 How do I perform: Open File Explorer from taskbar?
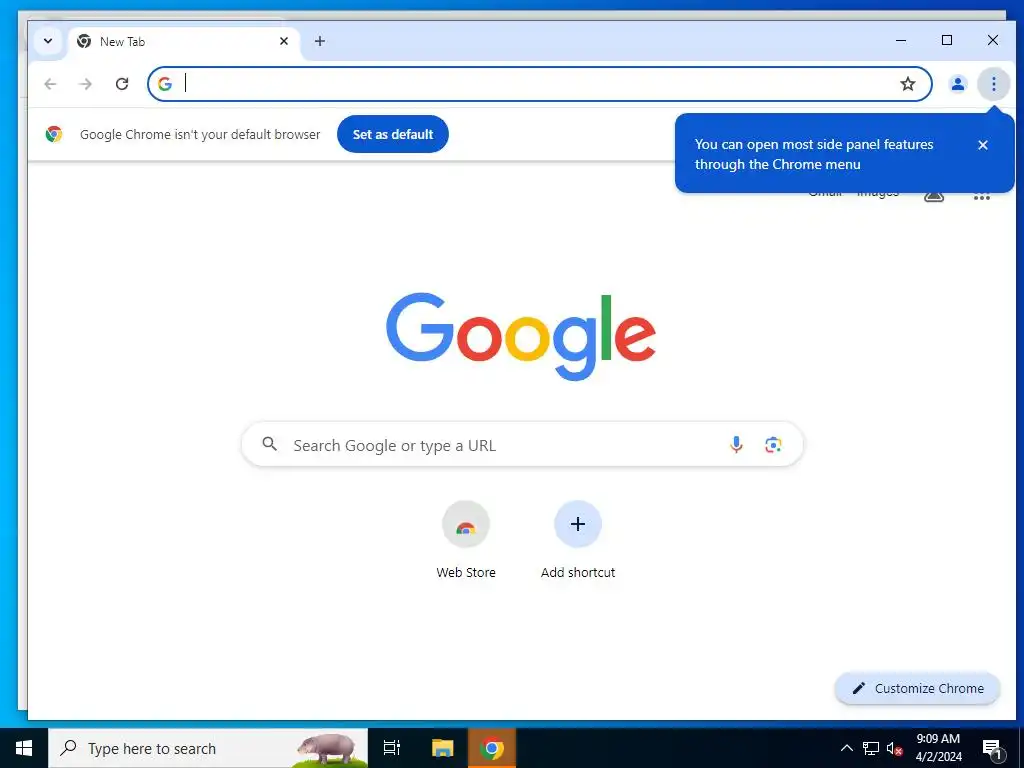coord(442,748)
